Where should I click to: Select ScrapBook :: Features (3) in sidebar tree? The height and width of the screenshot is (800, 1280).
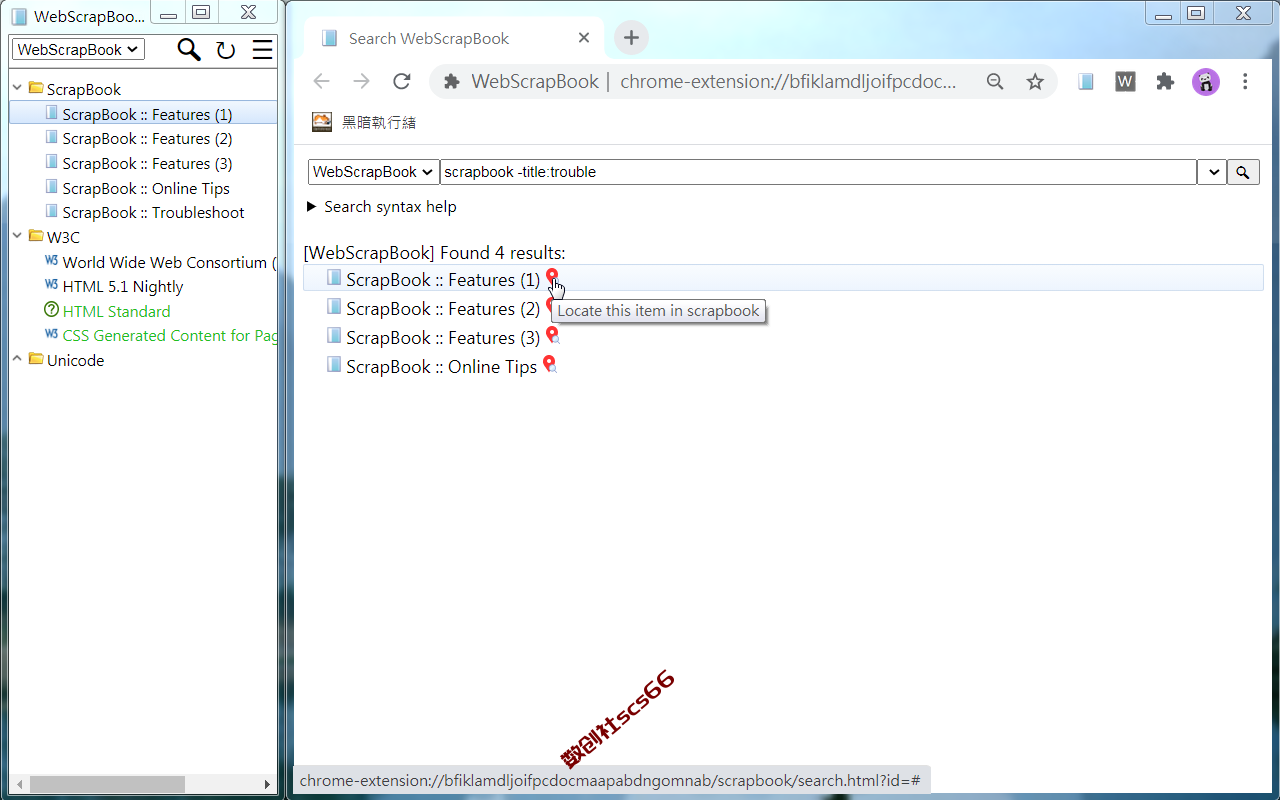click(x=147, y=163)
